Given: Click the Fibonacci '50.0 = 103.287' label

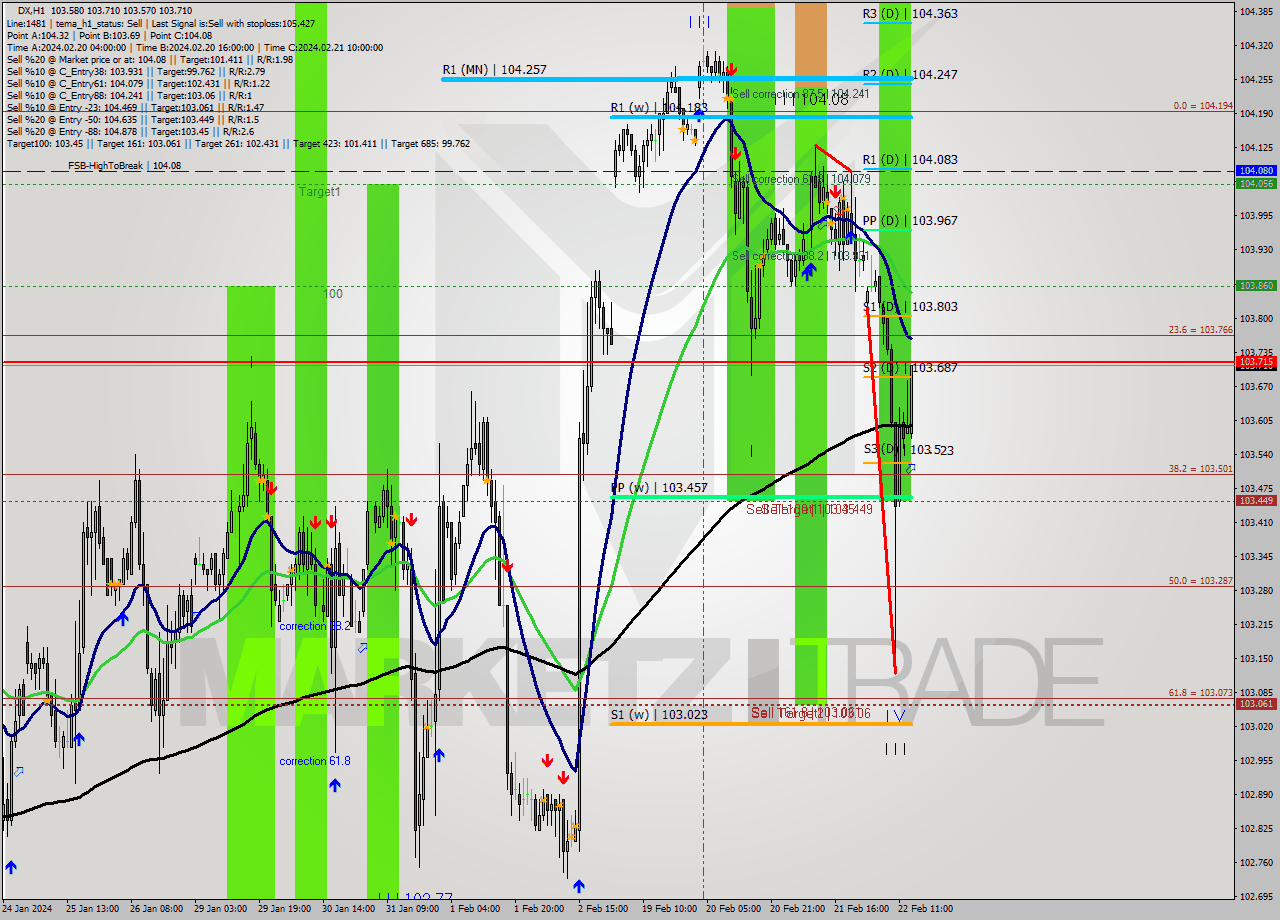Looking at the screenshot, I should click(1201, 580).
